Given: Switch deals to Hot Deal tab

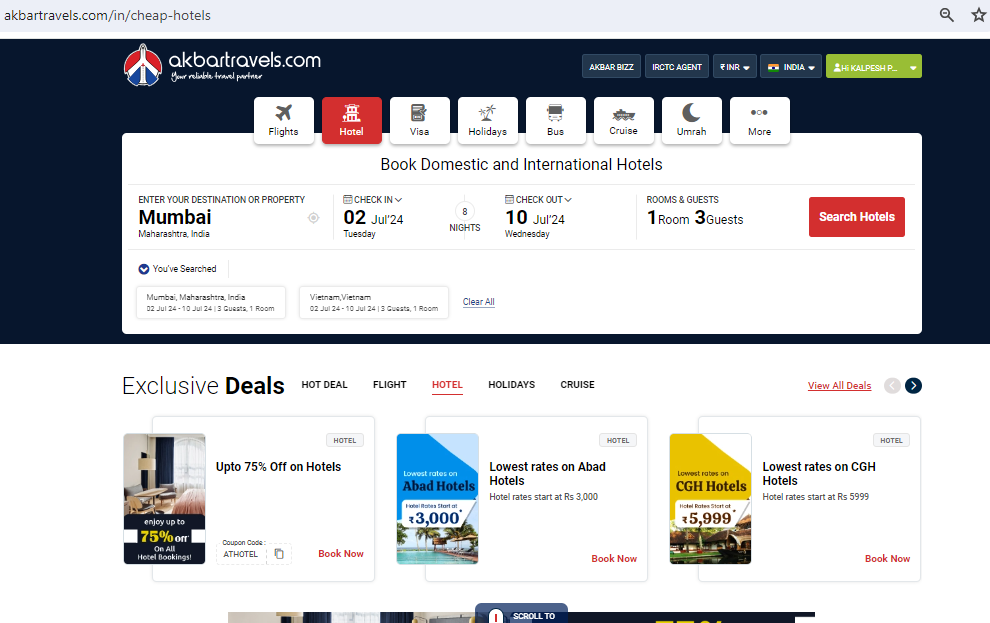Looking at the screenshot, I should (325, 384).
